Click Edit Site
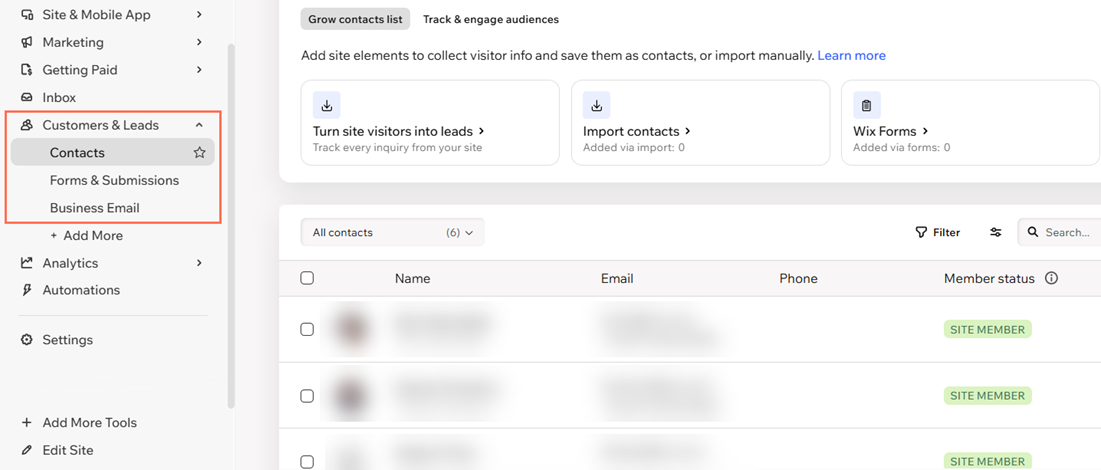Image resolution: width=1101 pixels, height=470 pixels. [68, 450]
